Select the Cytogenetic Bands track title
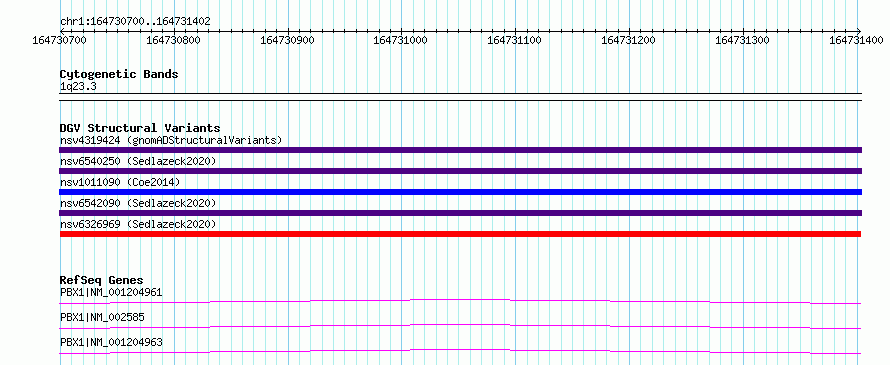This screenshot has height=365, width=890. coord(119,74)
